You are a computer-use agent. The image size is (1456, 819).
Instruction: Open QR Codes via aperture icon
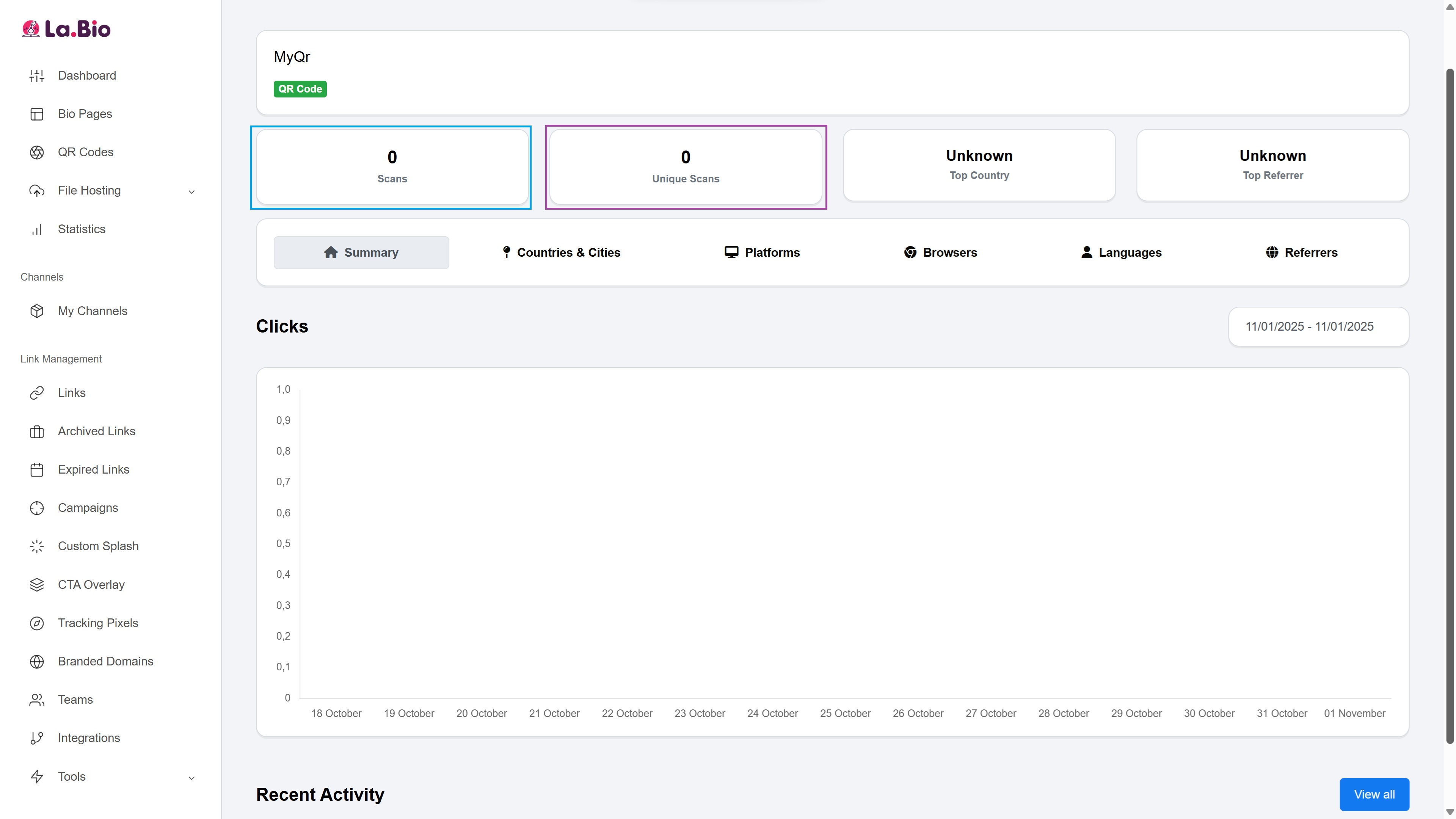37,152
